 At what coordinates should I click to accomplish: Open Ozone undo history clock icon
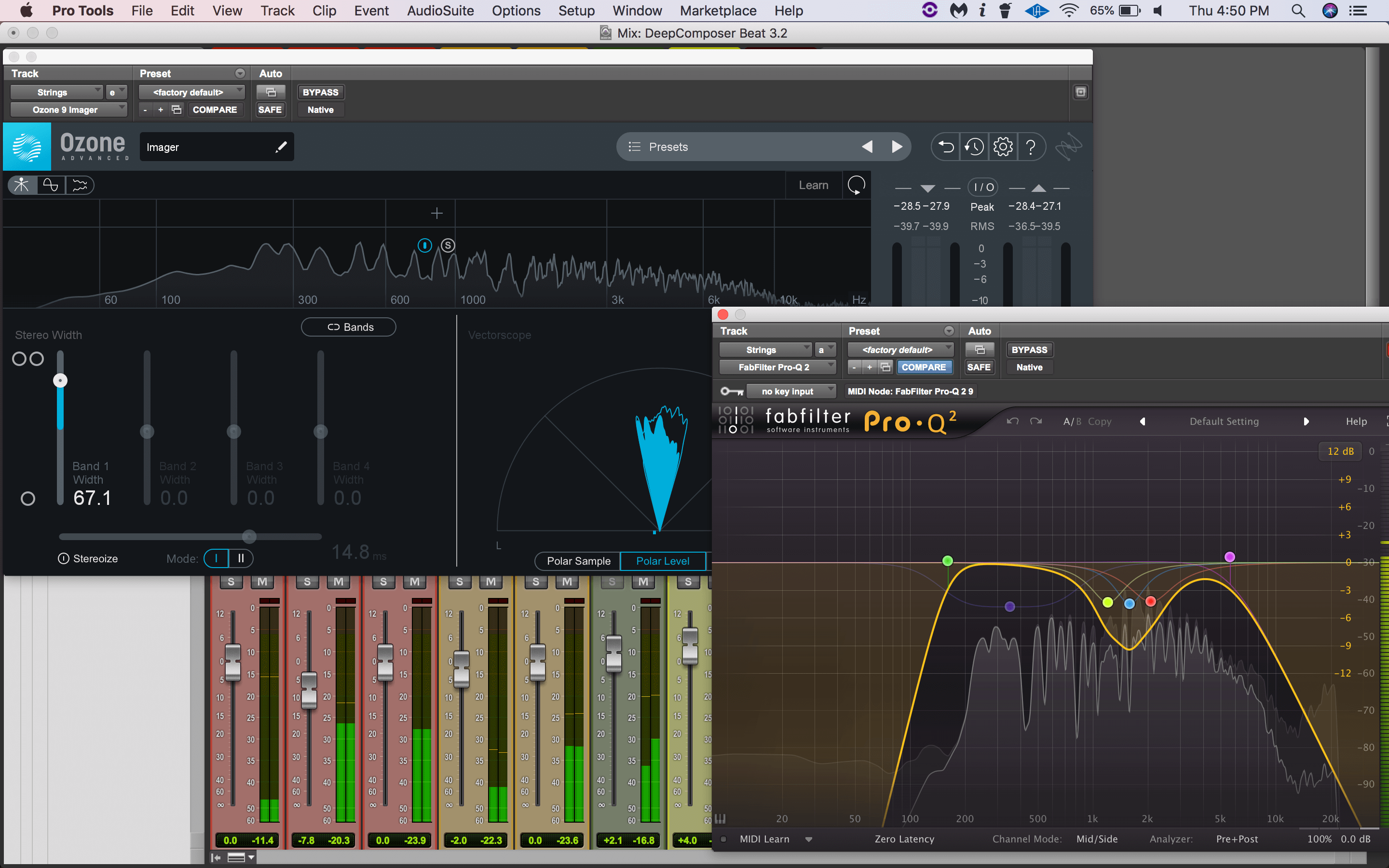974,147
